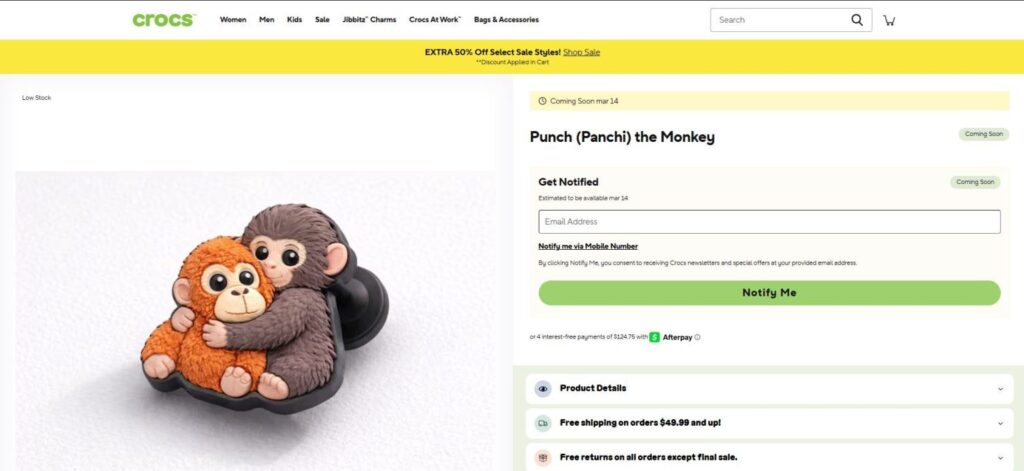Click Notify me via Mobile Number
This screenshot has height=471, width=1024.
[588, 246]
